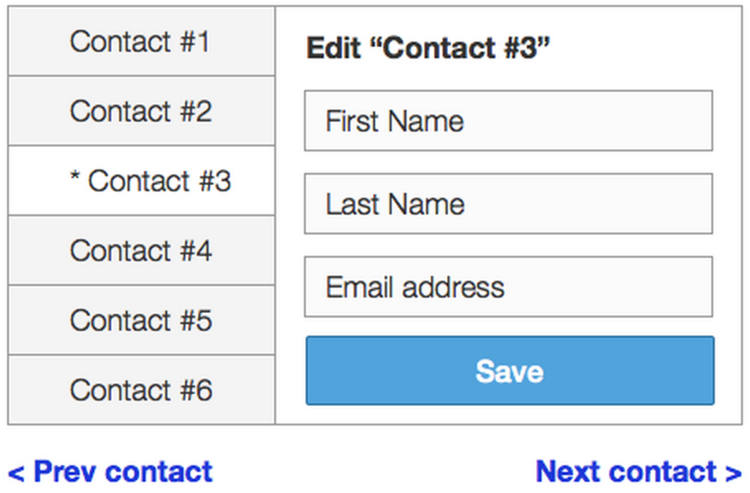Click the Last Name placeholder text
Screen dimensions: 750x493
tap(395, 205)
